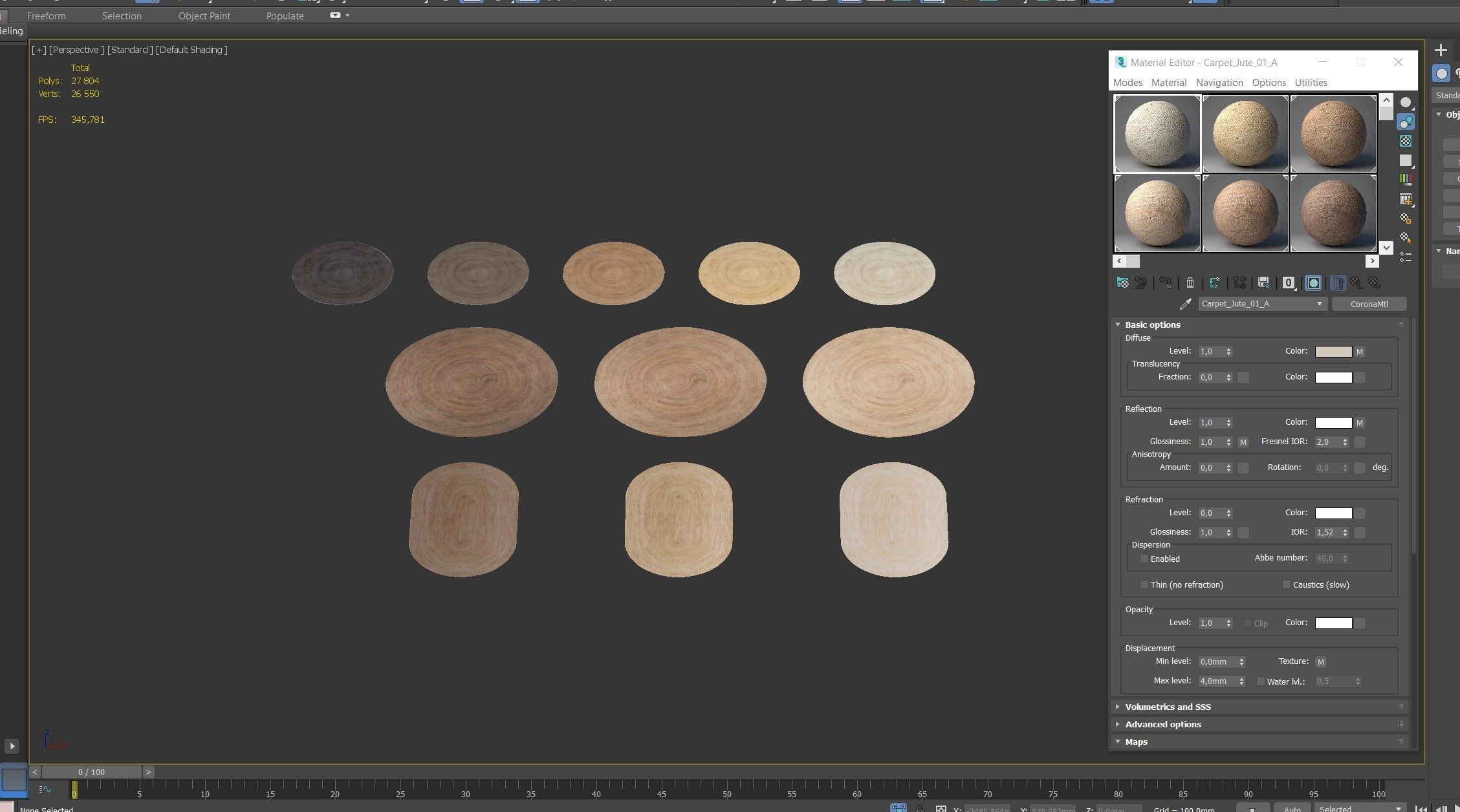The width and height of the screenshot is (1460, 812).
Task: Enable Caustics (slow) checkbox
Action: pos(1286,584)
